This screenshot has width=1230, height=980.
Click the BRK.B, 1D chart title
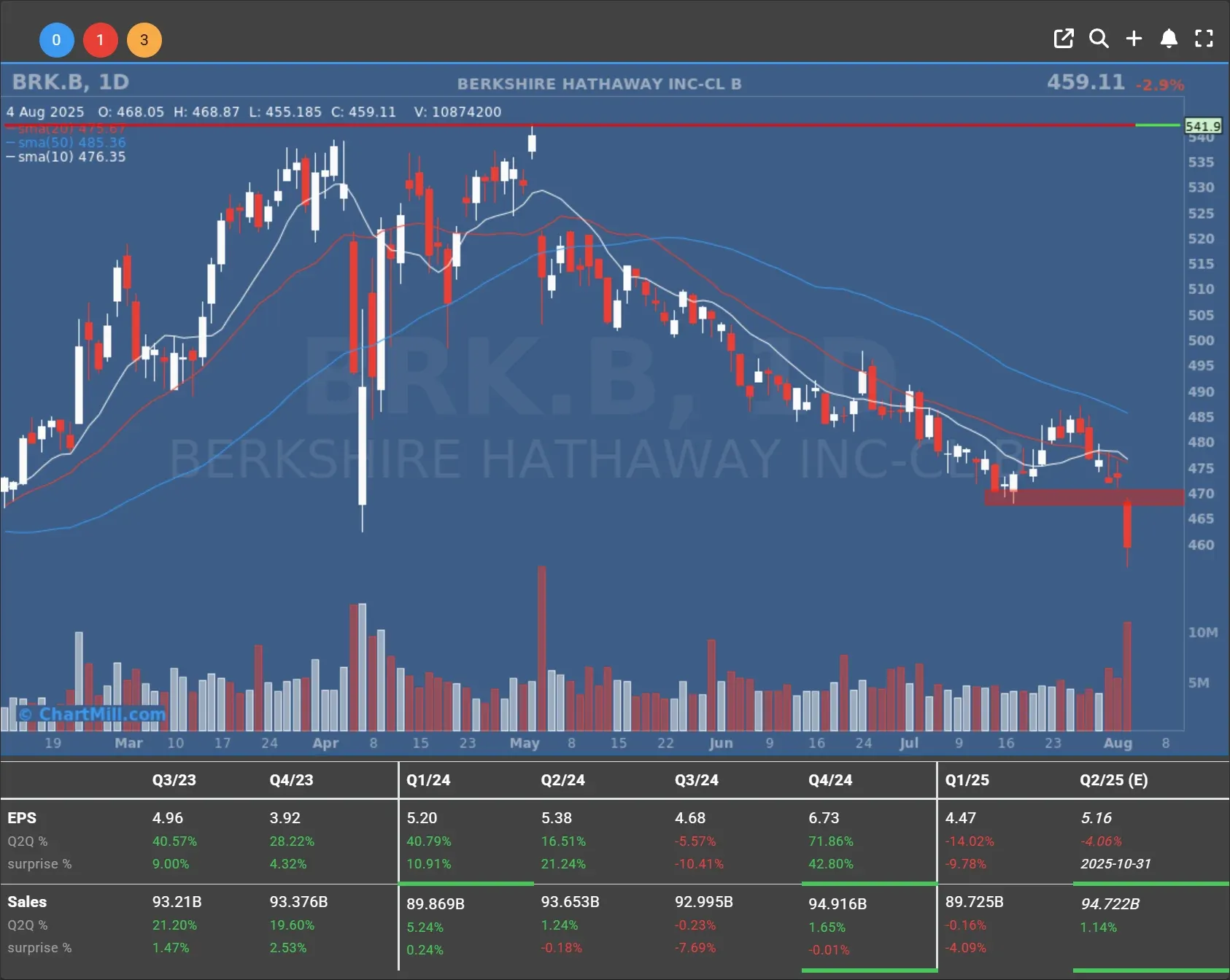[70, 82]
